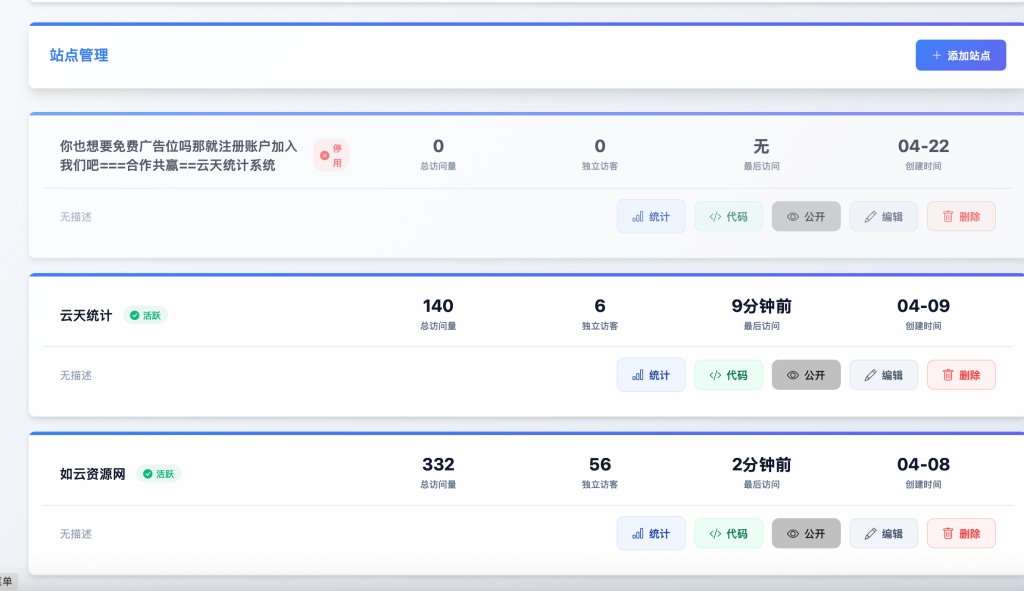Click 编辑 on the disabled advertising site card

pyautogui.click(x=883, y=216)
